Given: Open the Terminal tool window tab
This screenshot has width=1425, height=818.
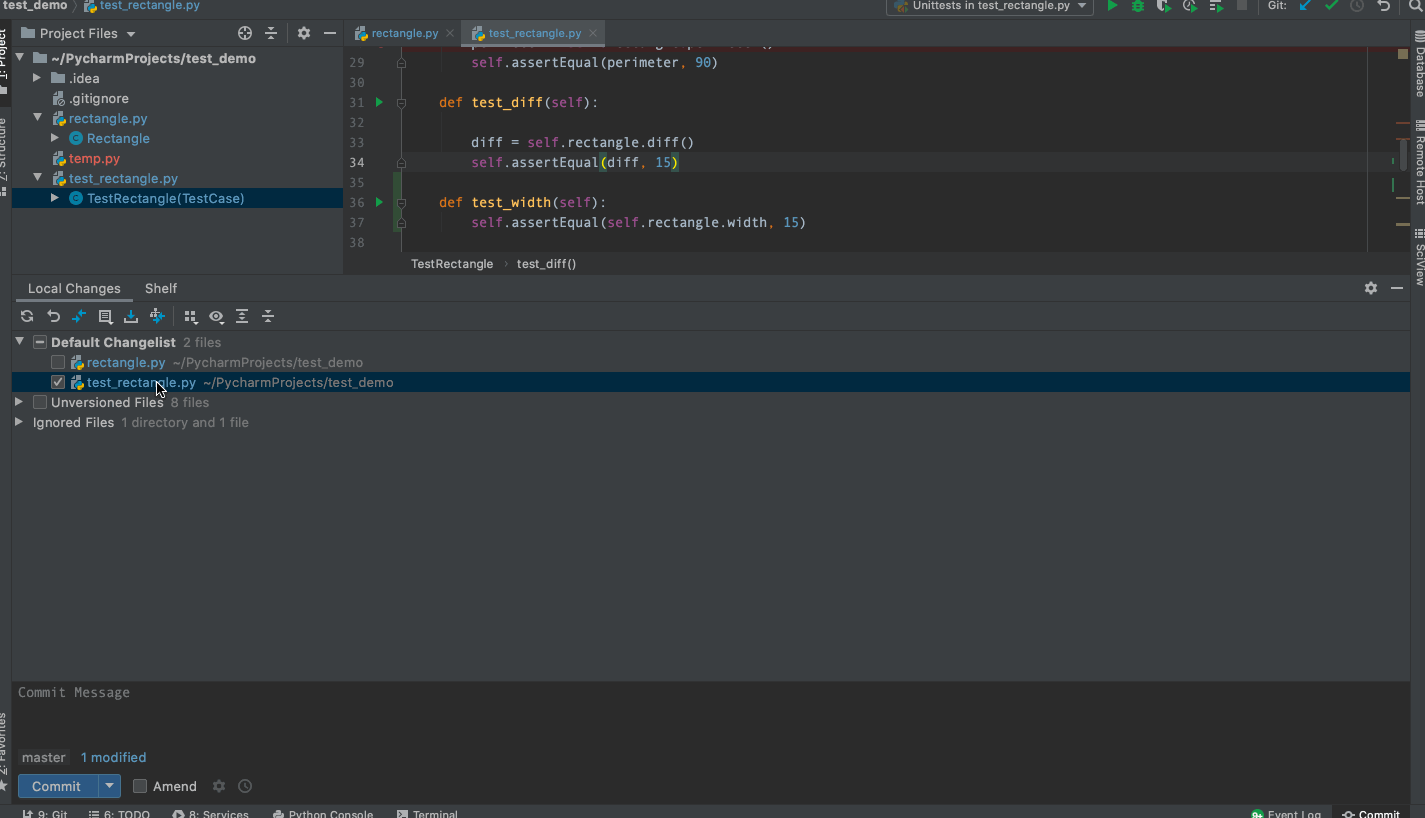Looking at the screenshot, I should point(427,814).
